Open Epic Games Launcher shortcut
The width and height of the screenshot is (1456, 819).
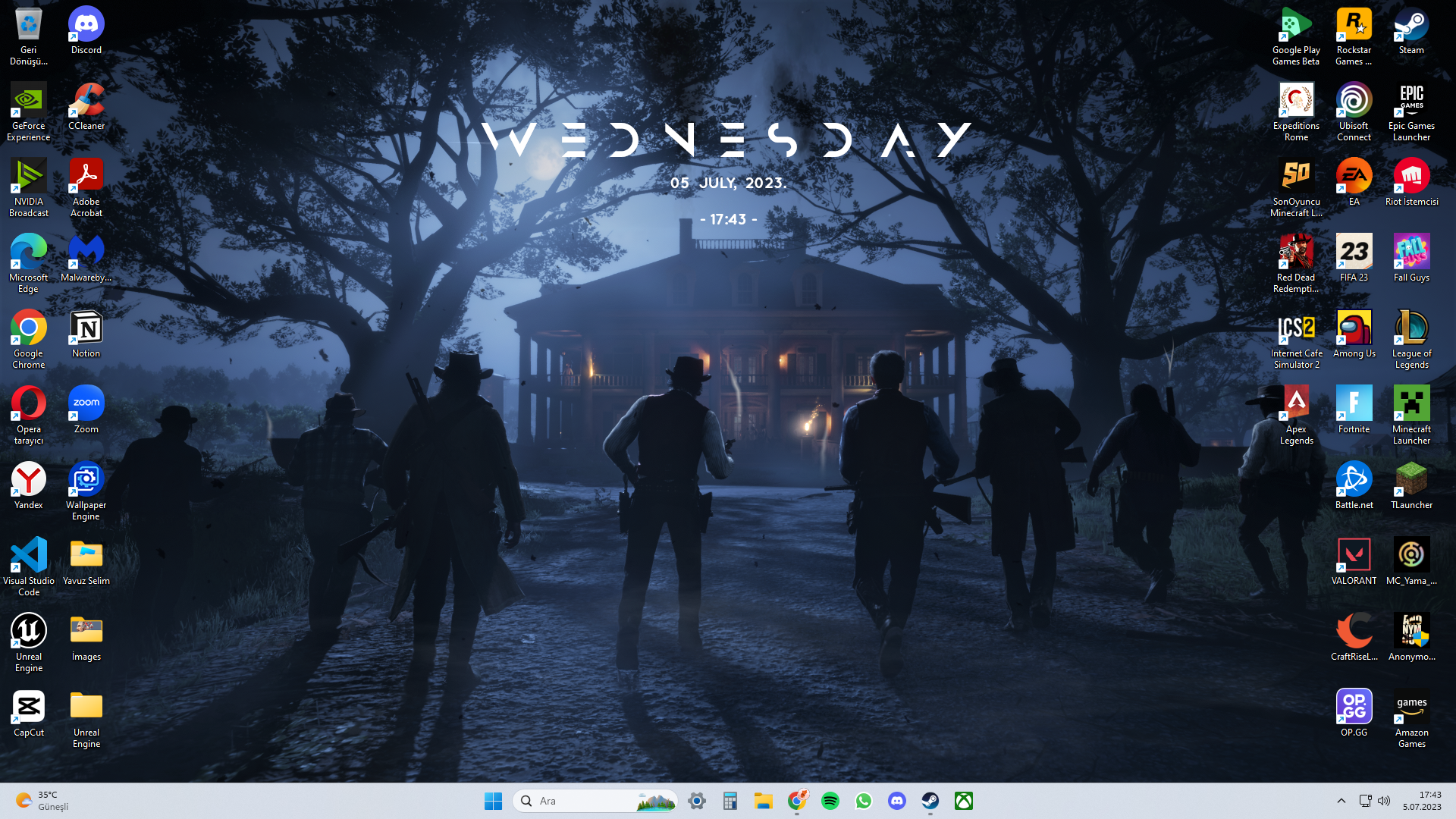(x=1411, y=112)
